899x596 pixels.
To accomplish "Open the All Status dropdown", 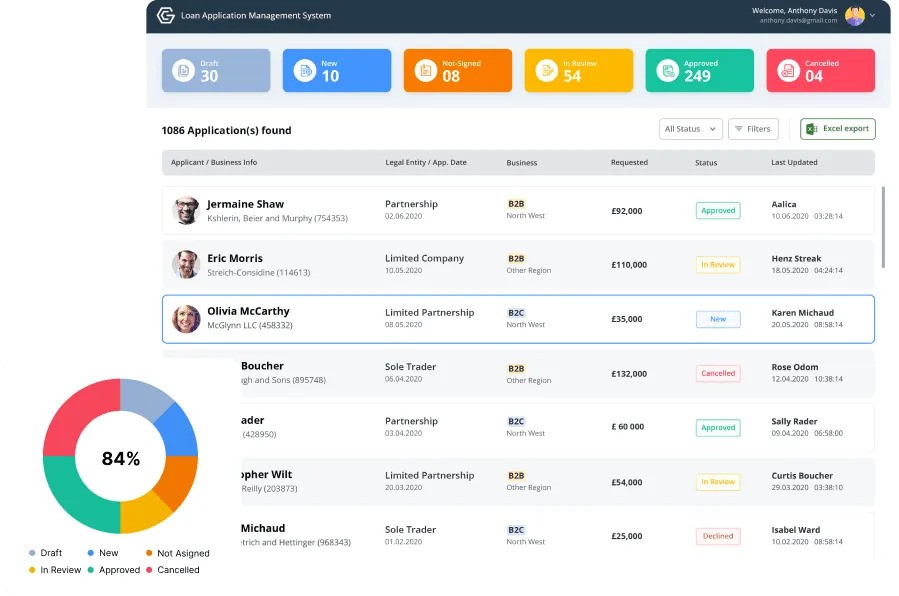I will (x=692, y=129).
